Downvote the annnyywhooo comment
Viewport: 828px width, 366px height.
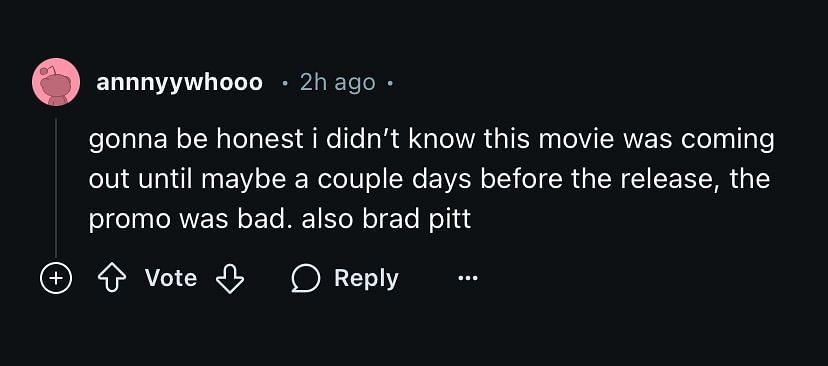[230, 278]
